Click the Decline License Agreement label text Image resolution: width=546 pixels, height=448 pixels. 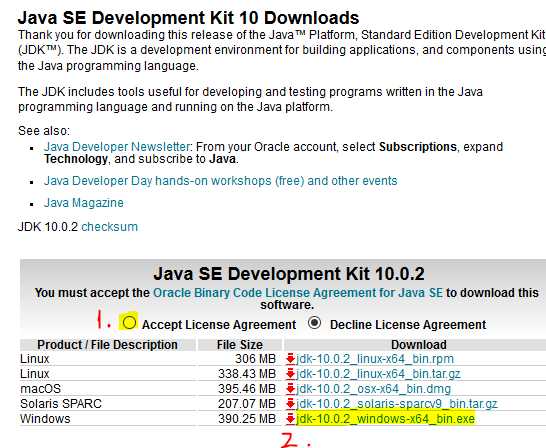tap(408, 325)
